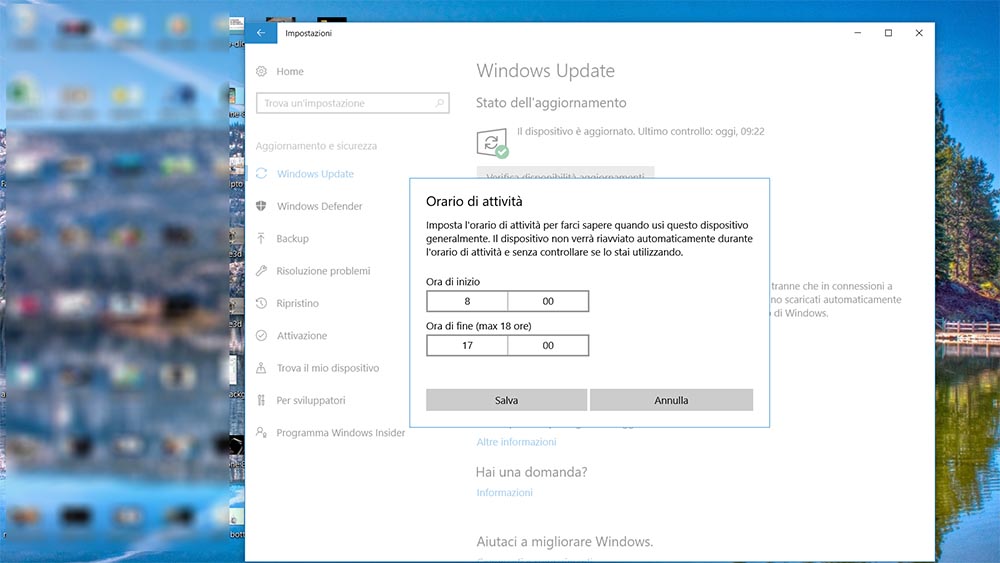Open Windows Update in the sidebar
This screenshot has height=563, width=1000.
tap(315, 173)
